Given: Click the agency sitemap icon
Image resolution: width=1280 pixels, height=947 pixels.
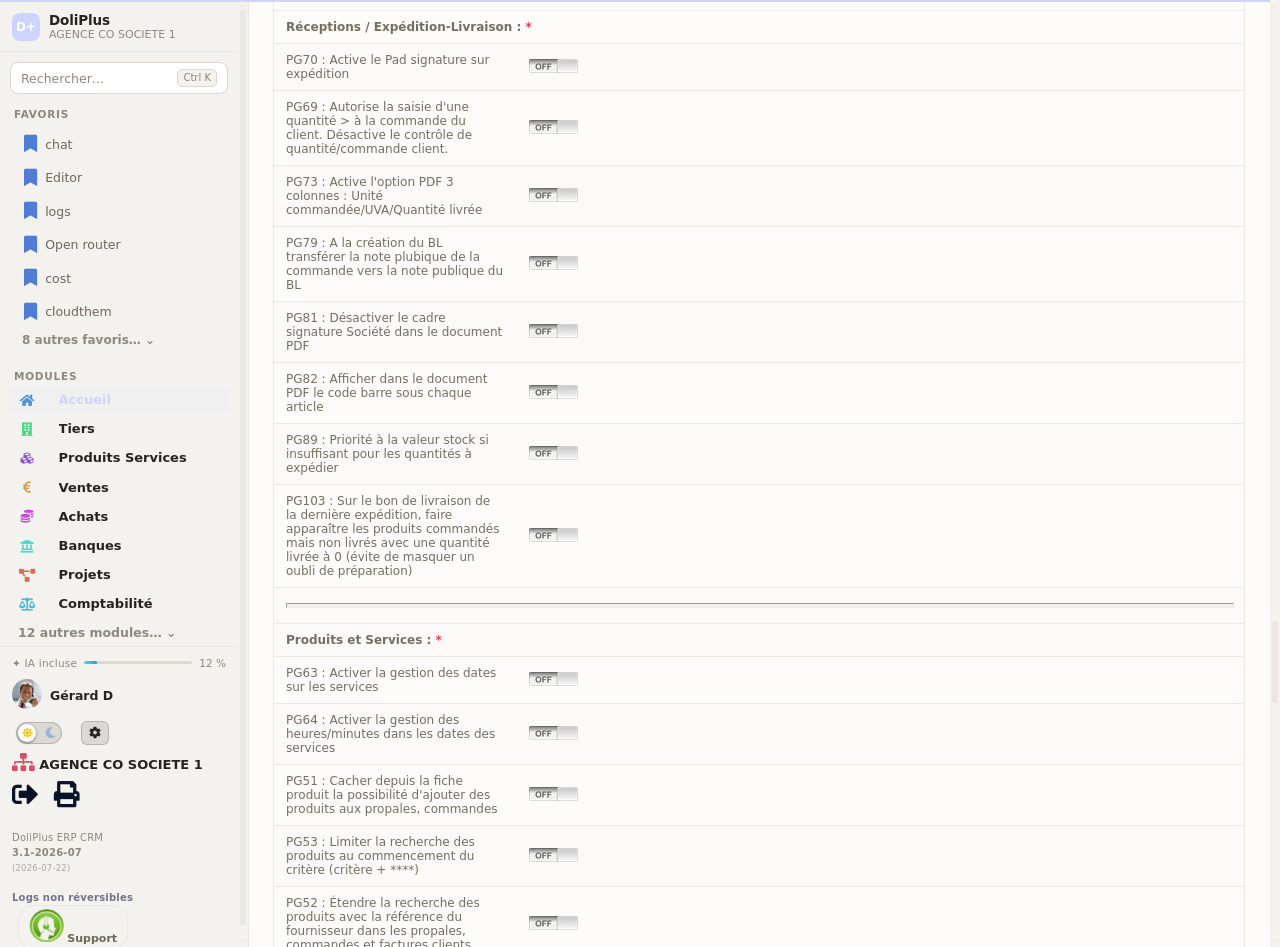Looking at the screenshot, I should 23,763.
